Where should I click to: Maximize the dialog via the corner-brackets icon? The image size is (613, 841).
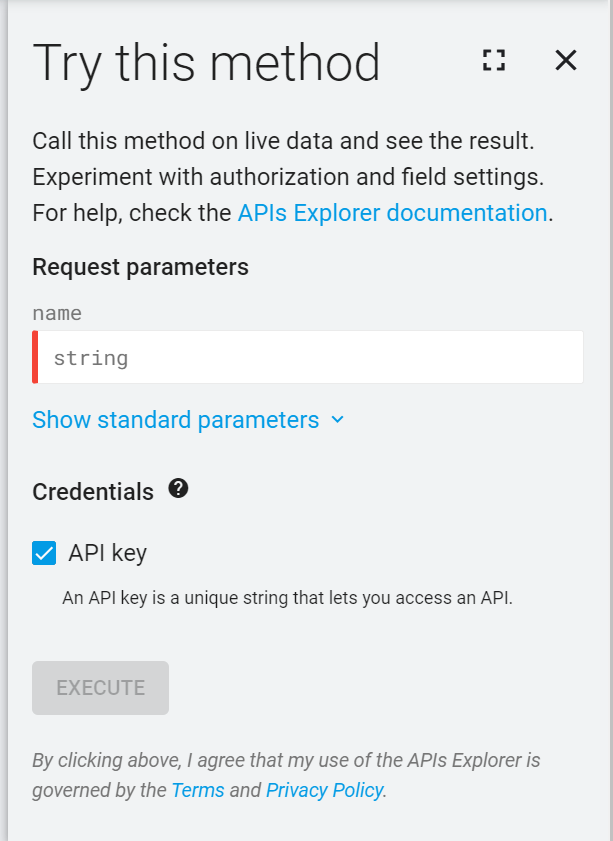493,60
